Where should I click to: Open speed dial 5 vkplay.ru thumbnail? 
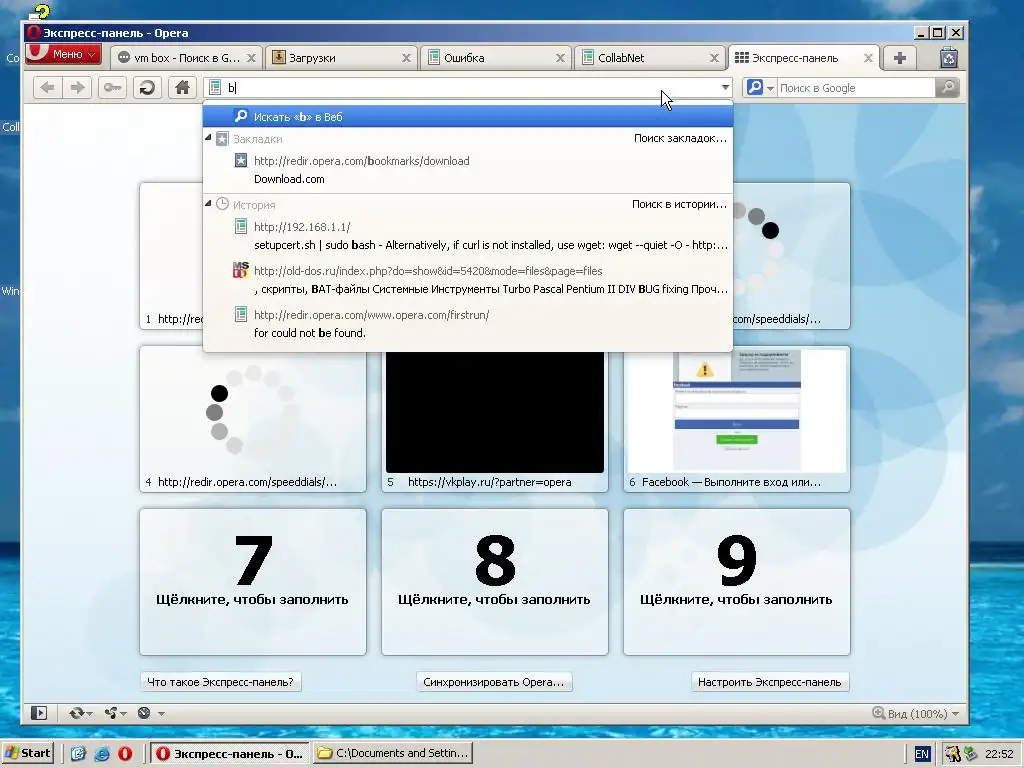click(x=495, y=419)
